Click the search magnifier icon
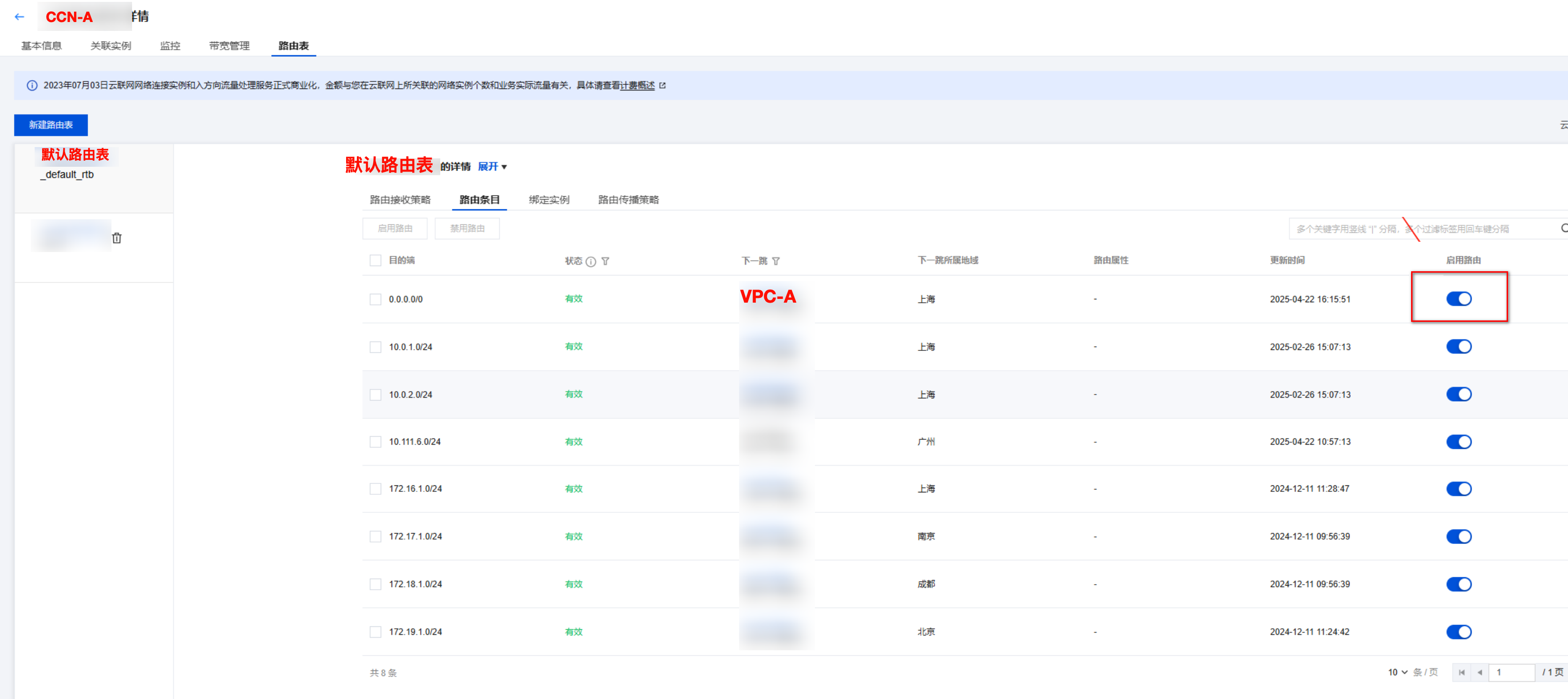This screenshot has width=1568, height=699. tap(1564, 228)
